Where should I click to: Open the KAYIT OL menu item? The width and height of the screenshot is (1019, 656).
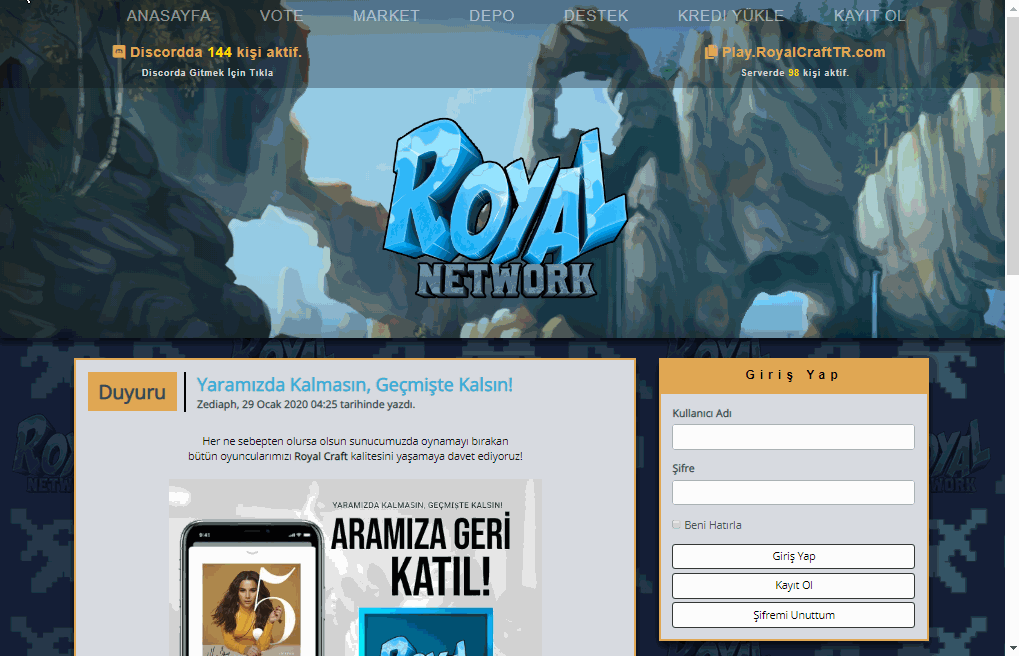click(869, 16)
